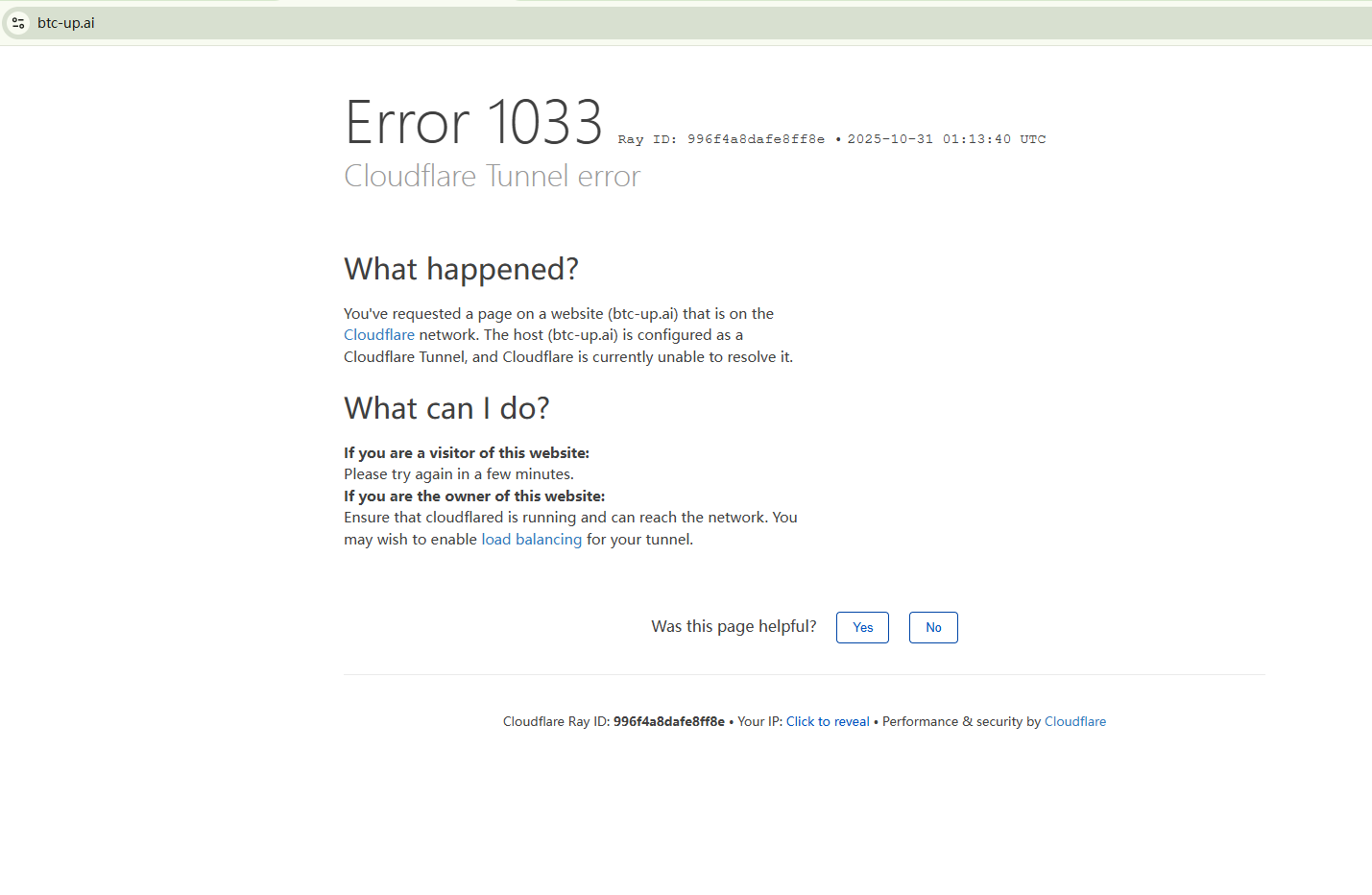Open the load balancing link
The image size is (1372, 895).
pos(531,540)
